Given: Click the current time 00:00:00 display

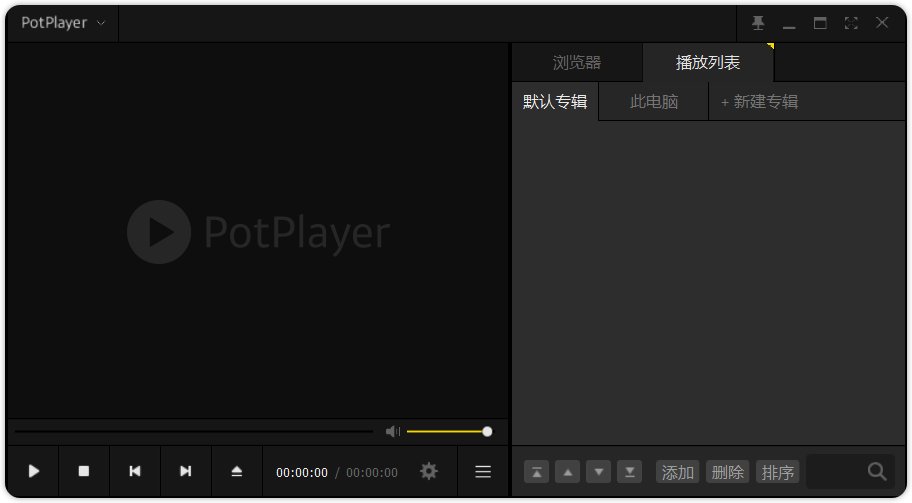Looking at the screenshot, I should (x=302, y=473).
